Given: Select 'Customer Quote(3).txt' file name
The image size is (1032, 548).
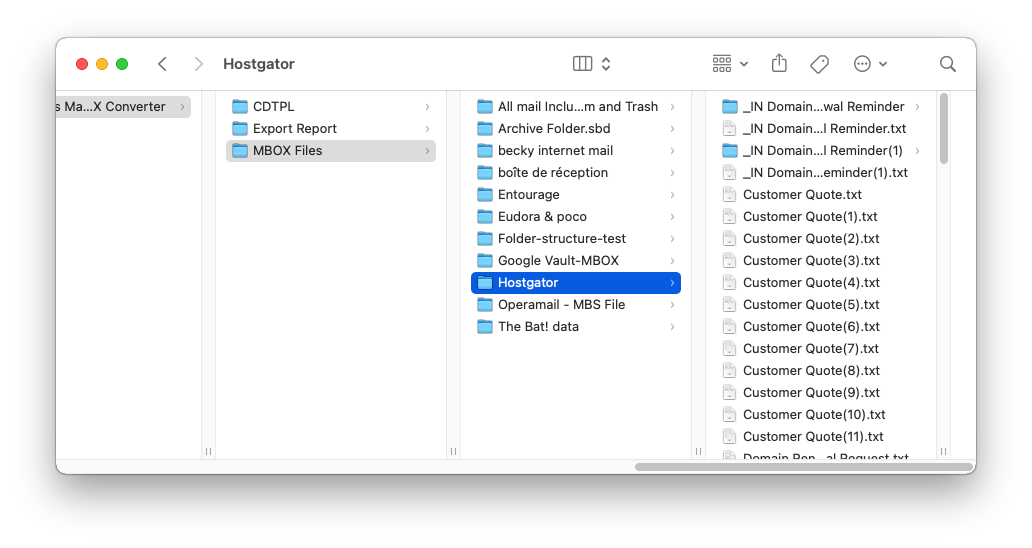Looking at the screenshot, I should (x=812, y=261).
